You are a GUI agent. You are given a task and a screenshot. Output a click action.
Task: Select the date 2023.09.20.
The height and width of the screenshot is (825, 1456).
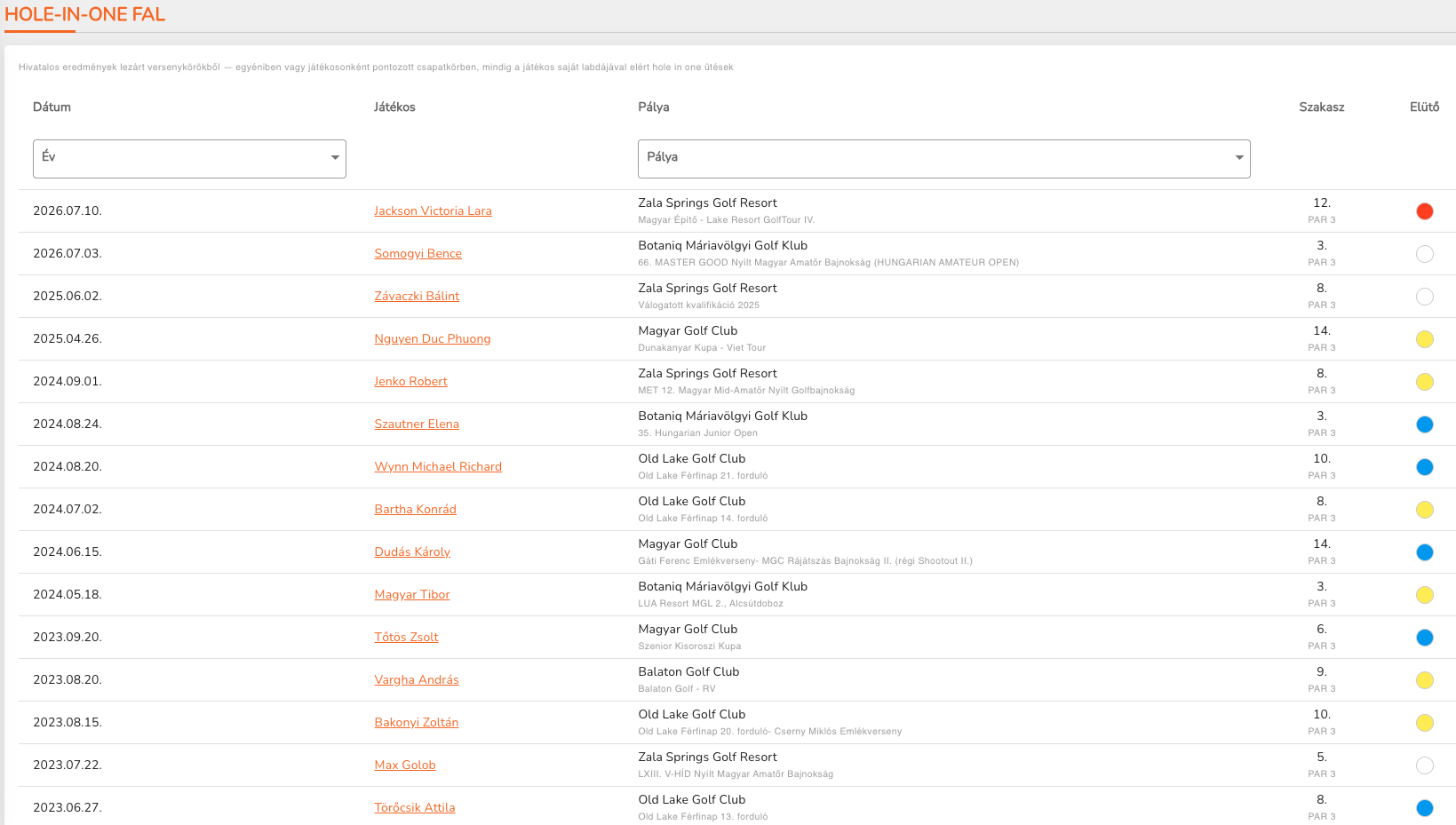pyautogui.click(x=68, y=637)
